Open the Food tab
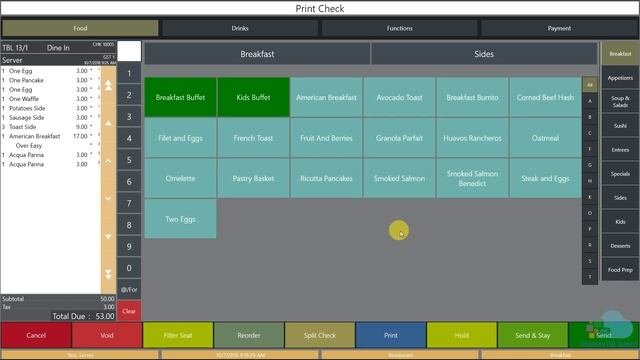Viewport: 640px width, 360px height. coord(80,28)
